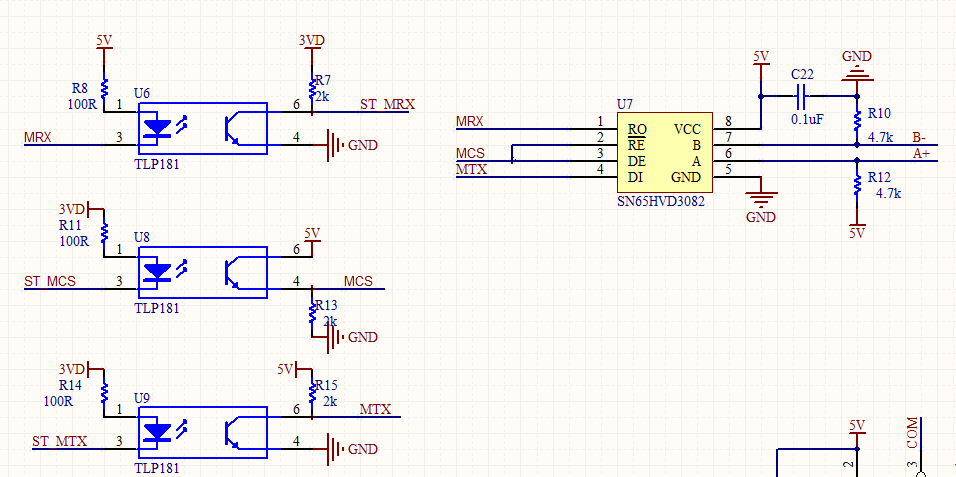Select the A+ net label

(x=921, y=154)
